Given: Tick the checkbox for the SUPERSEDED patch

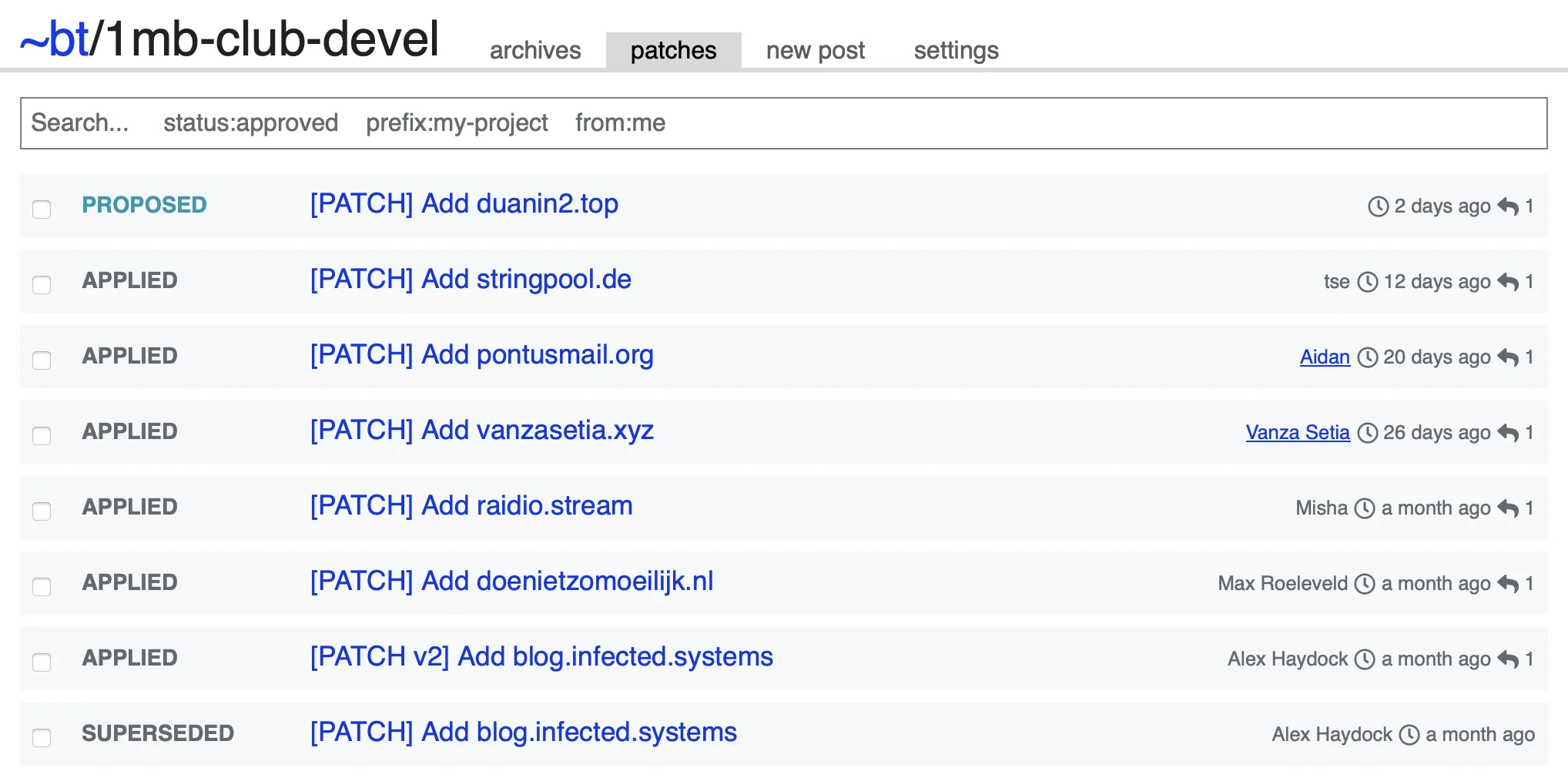Looking at the screenshot, I should [x=42, y=737].
